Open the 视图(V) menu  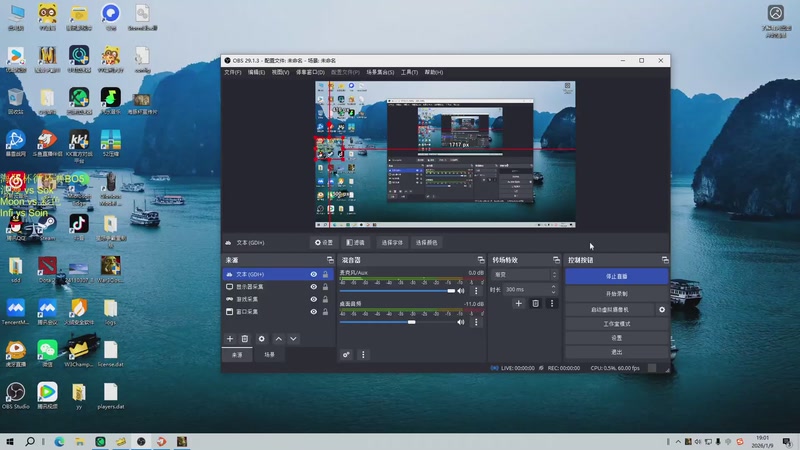tap(280, 72)
